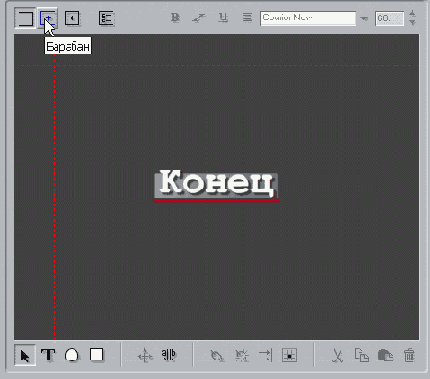Select the crawl title type button
Image resolution: width=430 pixels, height=379 pixels.
coord(72,18)
